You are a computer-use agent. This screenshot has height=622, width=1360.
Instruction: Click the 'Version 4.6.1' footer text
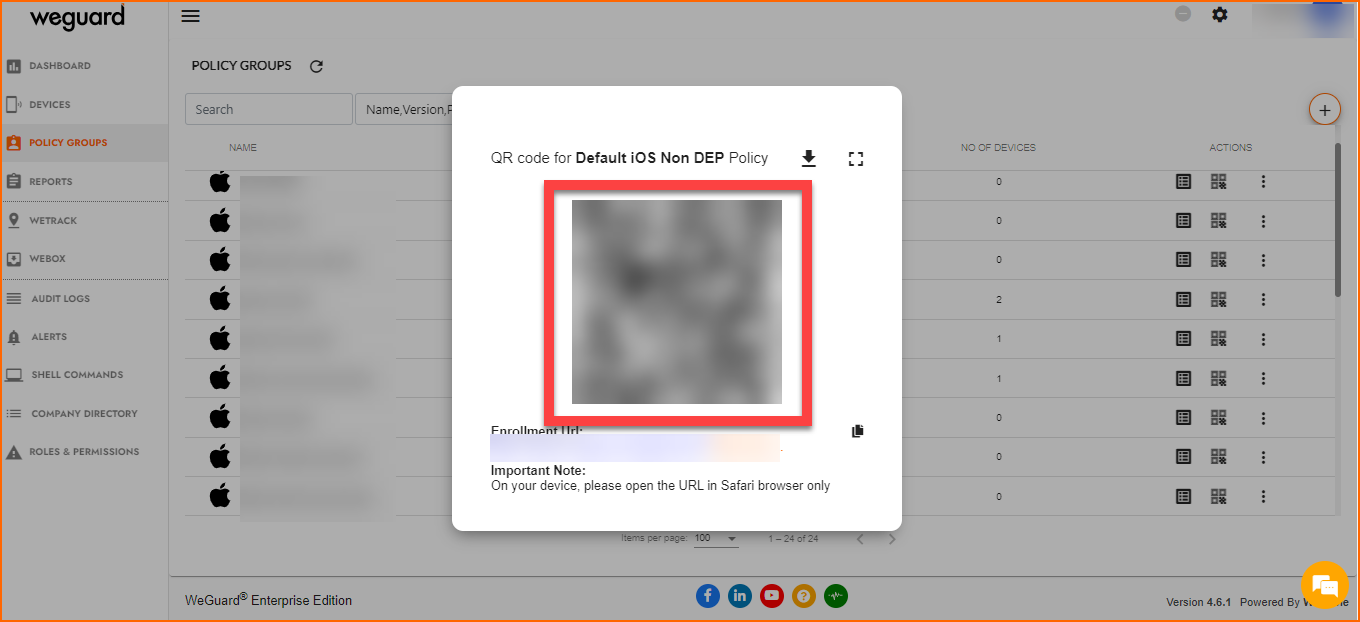[1198, 602]
